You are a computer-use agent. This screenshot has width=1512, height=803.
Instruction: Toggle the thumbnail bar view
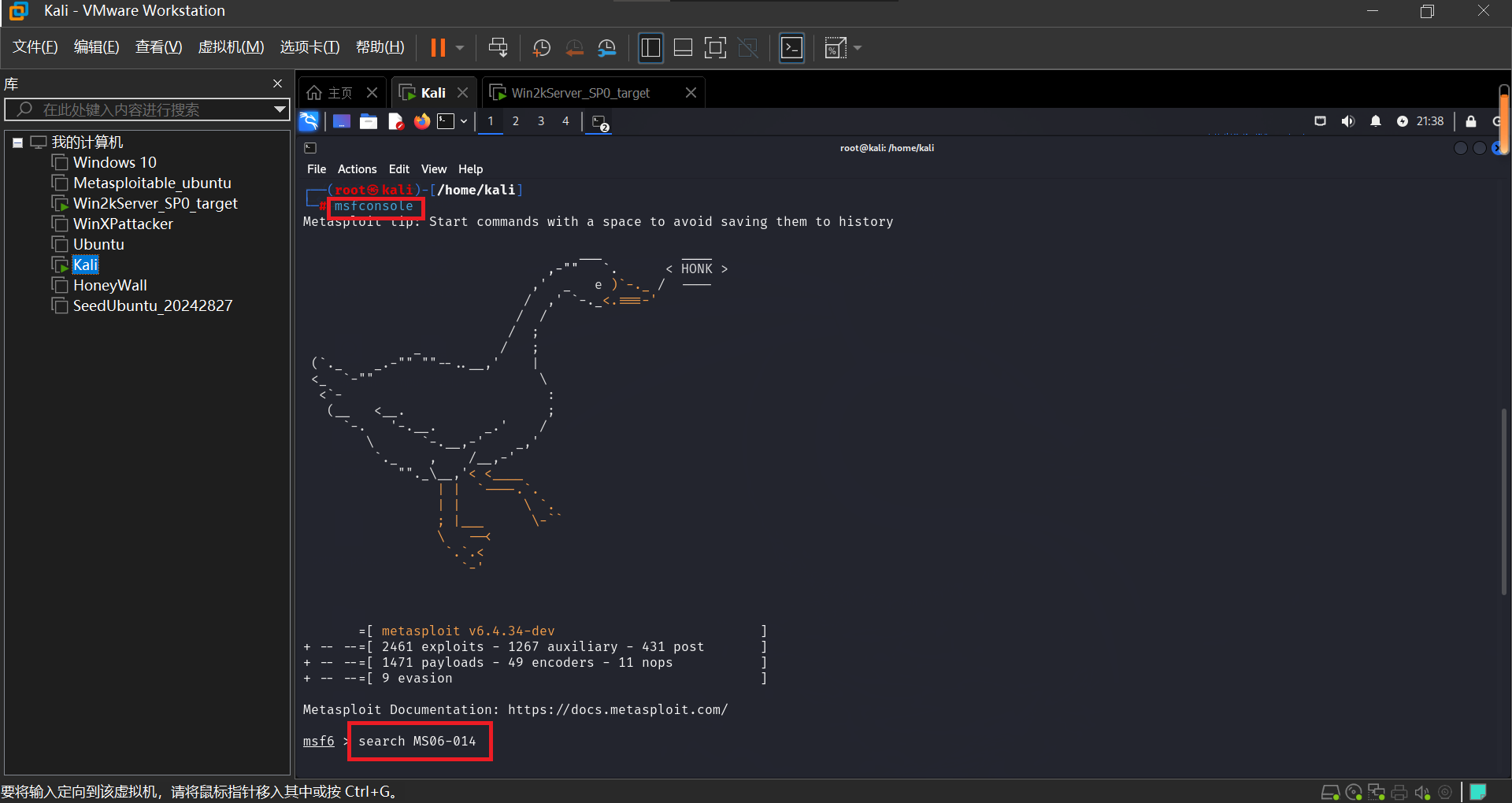click(683, 48)
